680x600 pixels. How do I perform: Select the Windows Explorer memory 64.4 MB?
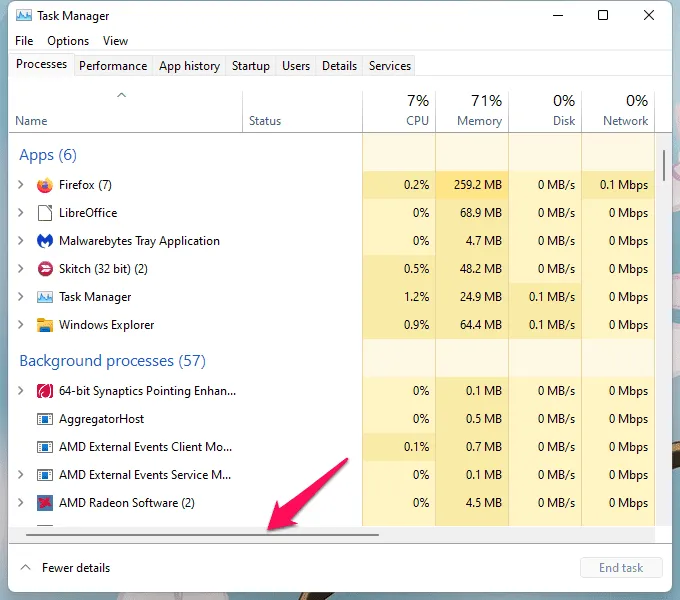point(481,325)
